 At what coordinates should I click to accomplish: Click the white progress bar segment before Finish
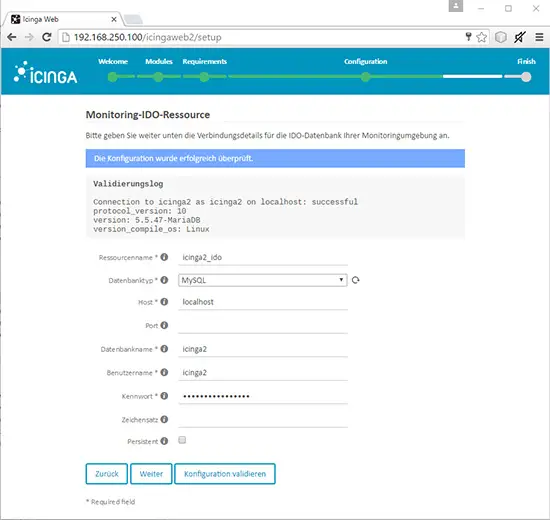[472, 76]
